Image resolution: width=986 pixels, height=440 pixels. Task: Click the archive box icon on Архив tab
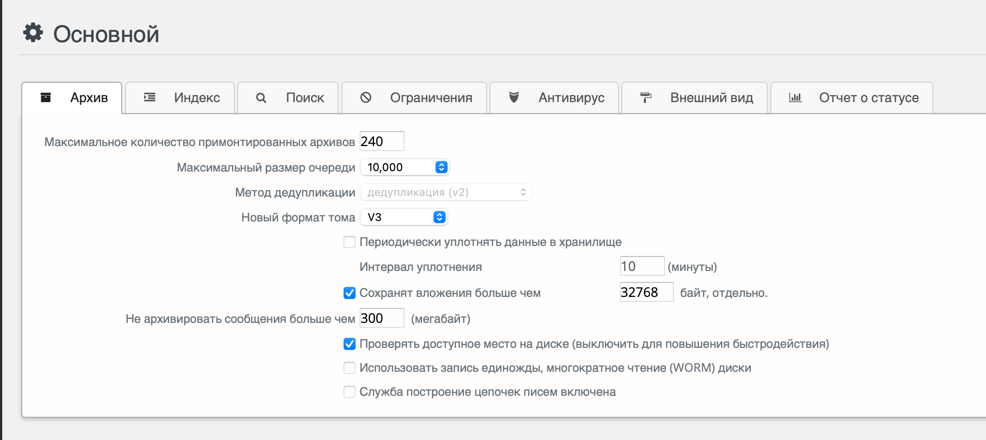click(x=46, y=98)
